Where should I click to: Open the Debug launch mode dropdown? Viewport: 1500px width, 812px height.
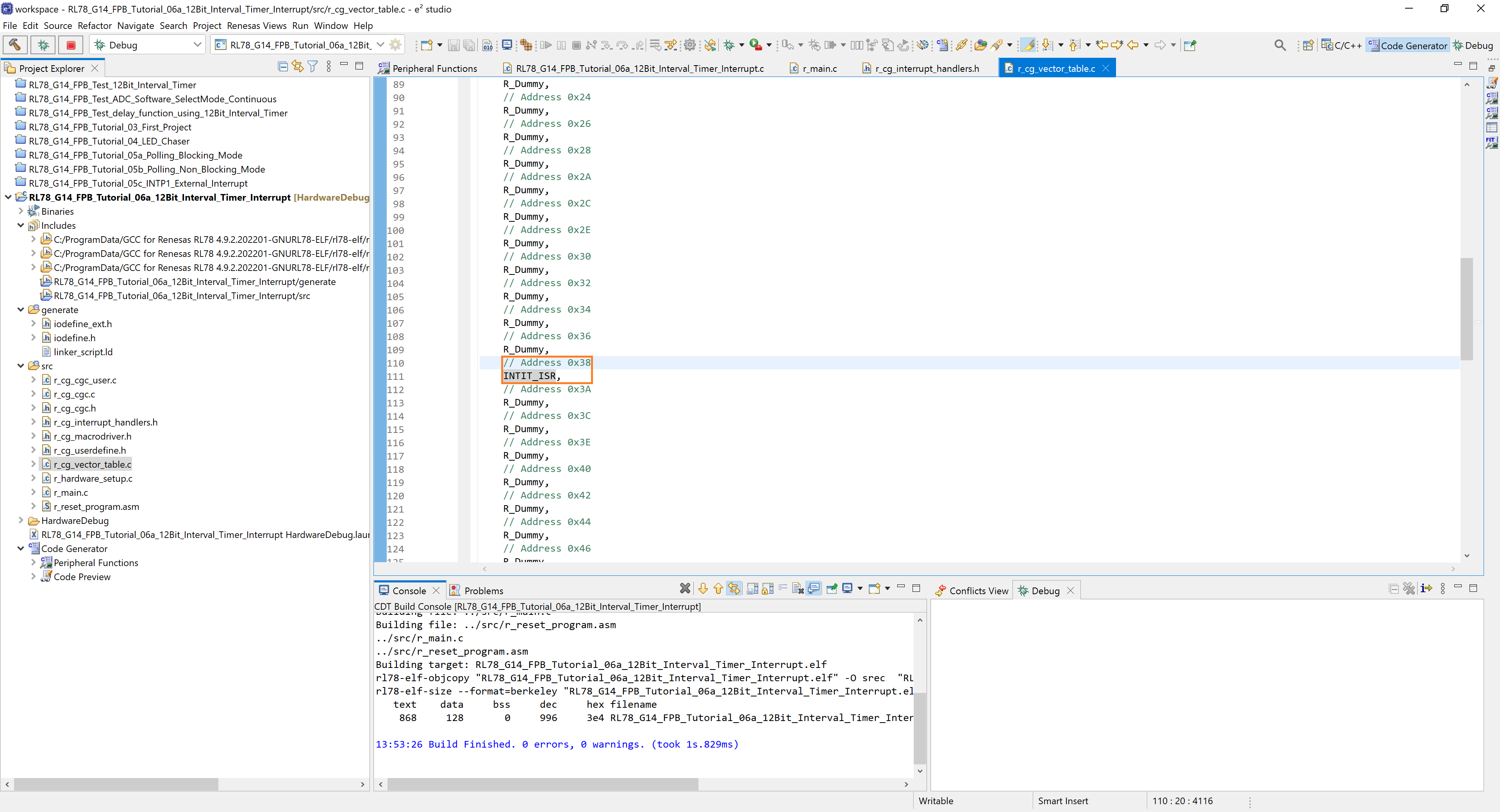coord(197,45)
